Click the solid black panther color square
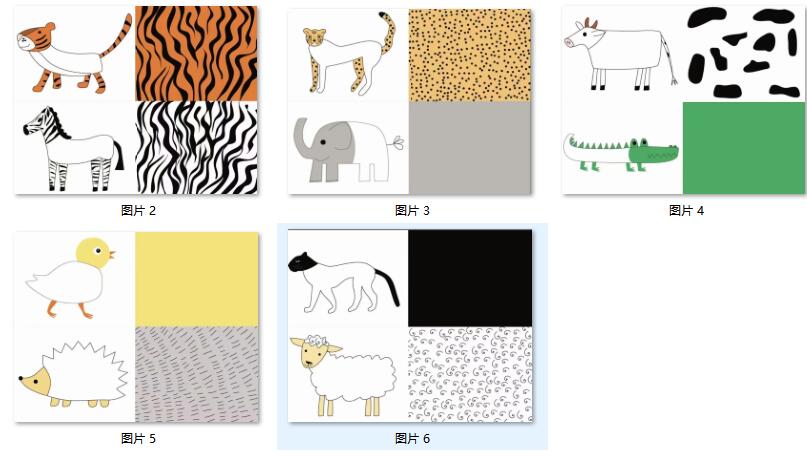 pos(470,278)
